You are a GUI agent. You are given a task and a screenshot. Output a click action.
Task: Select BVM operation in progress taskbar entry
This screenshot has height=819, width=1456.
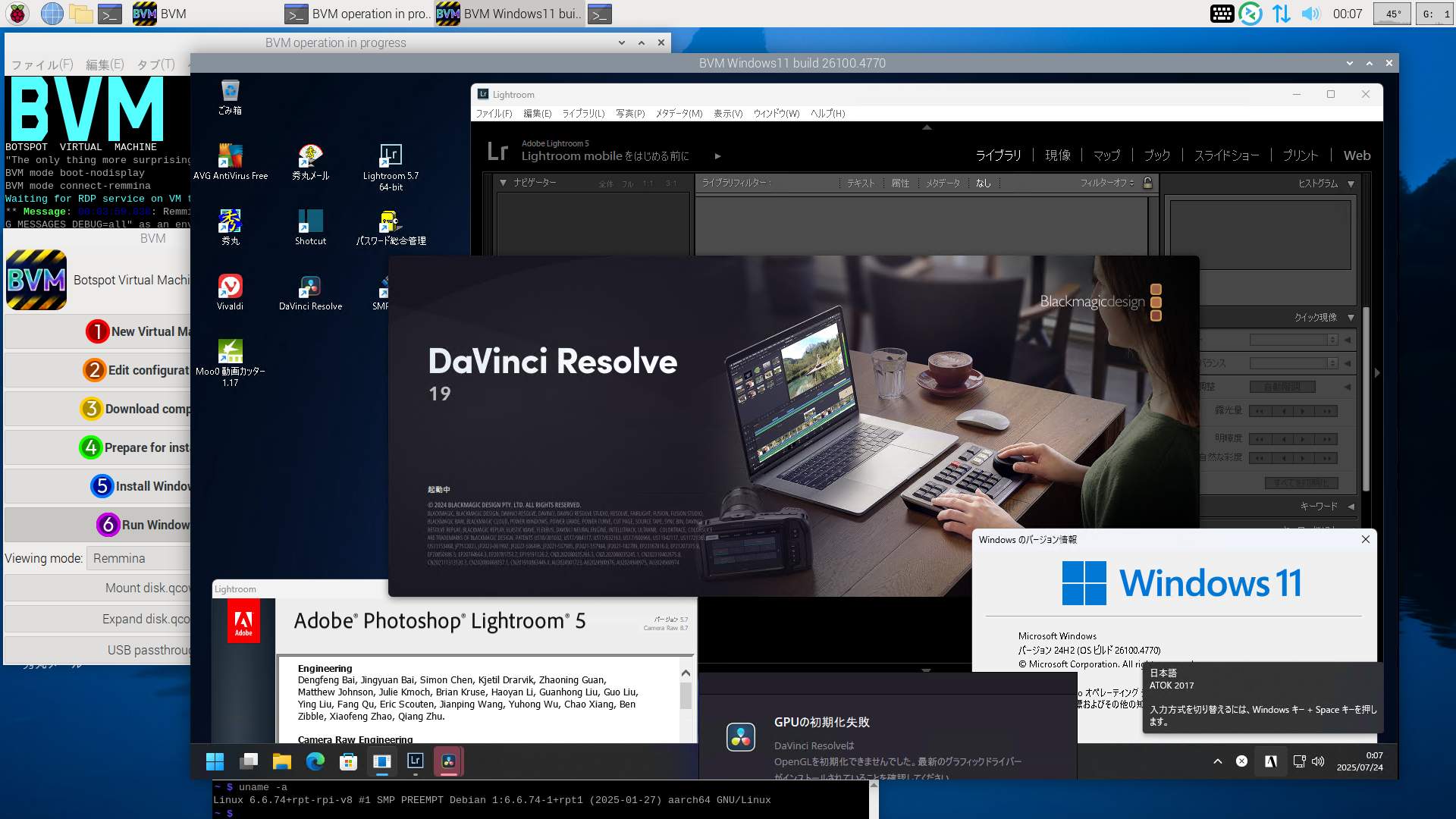pyautogui.click(x=358, y=14)
